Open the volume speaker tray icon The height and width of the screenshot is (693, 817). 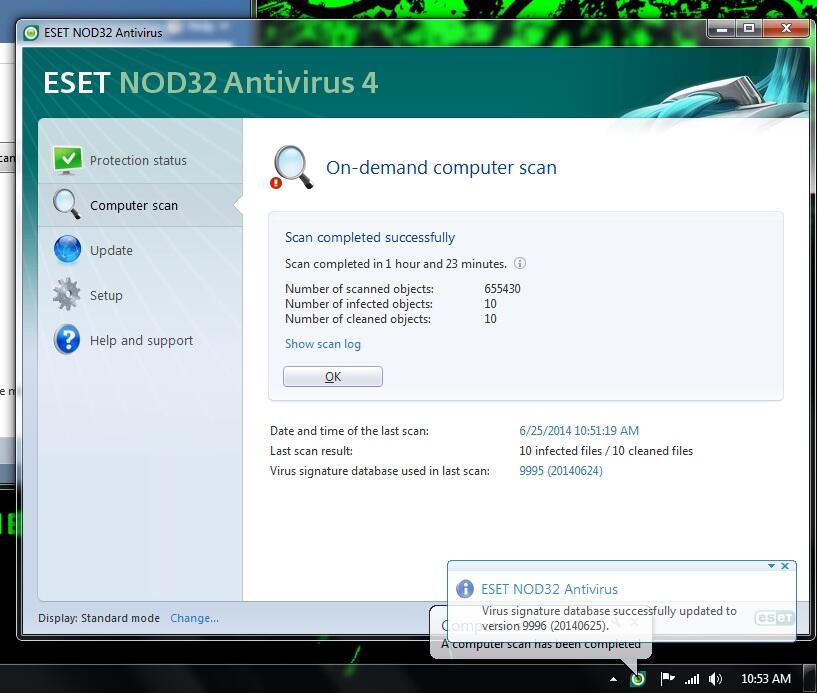715,679
